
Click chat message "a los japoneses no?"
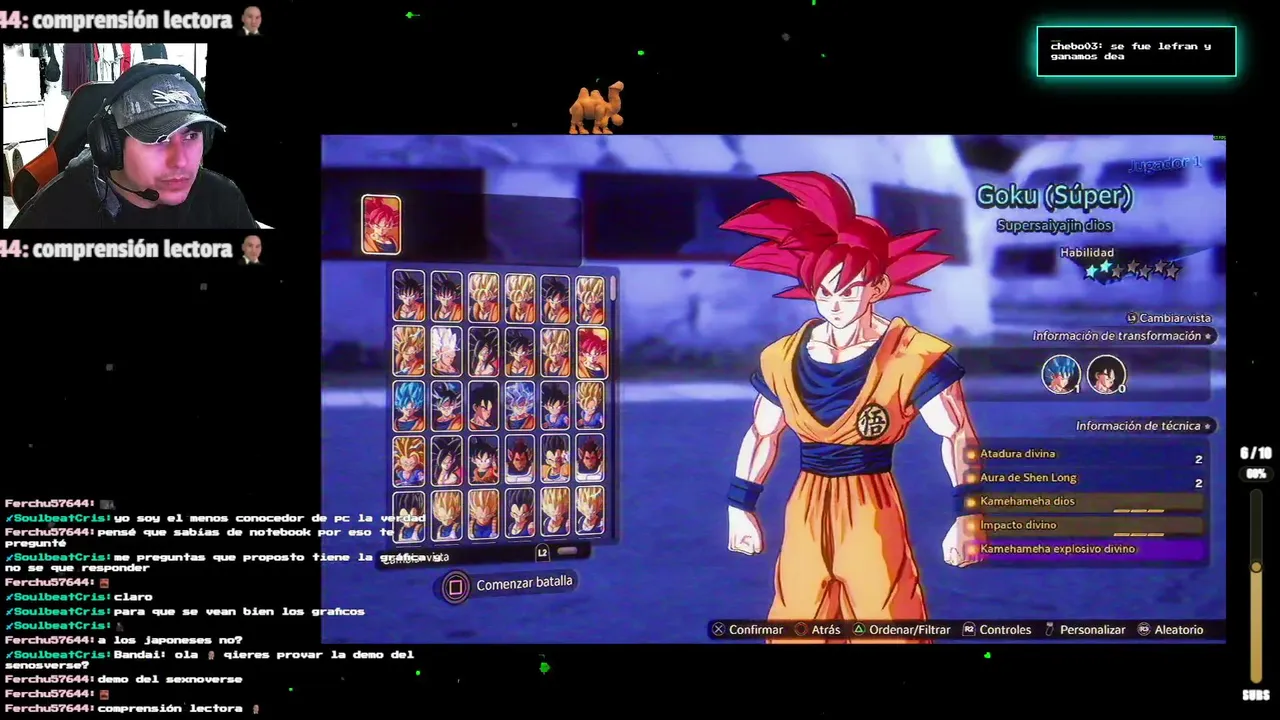170,640
